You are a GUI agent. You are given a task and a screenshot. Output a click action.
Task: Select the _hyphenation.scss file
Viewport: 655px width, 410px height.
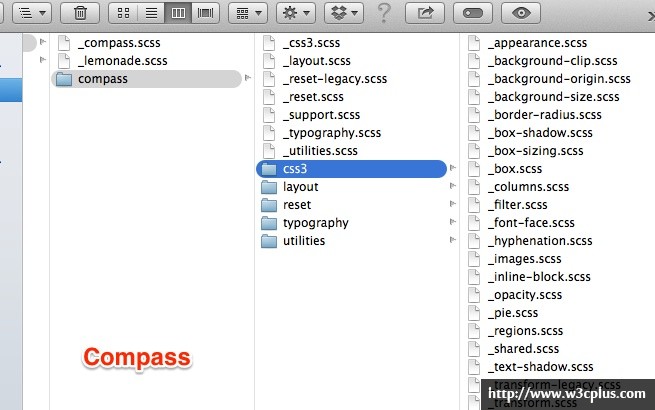[540, 240]
